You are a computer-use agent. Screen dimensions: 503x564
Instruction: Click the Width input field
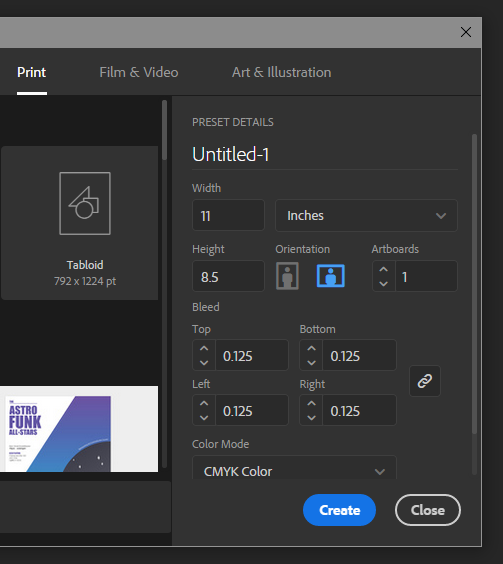coord(228,215)
